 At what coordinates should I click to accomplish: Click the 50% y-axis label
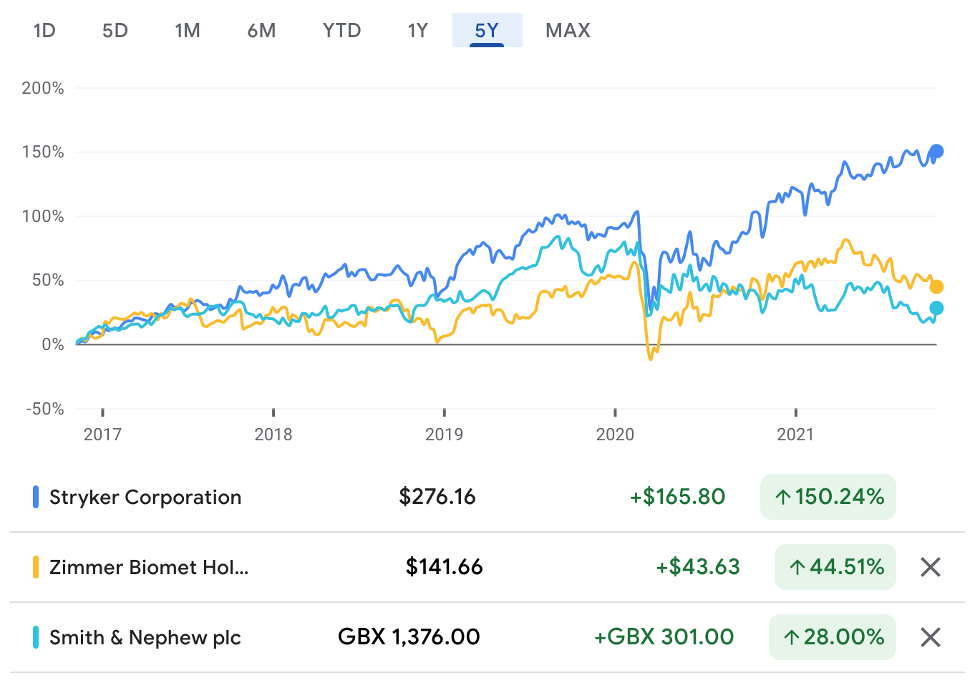coord(48,280)
